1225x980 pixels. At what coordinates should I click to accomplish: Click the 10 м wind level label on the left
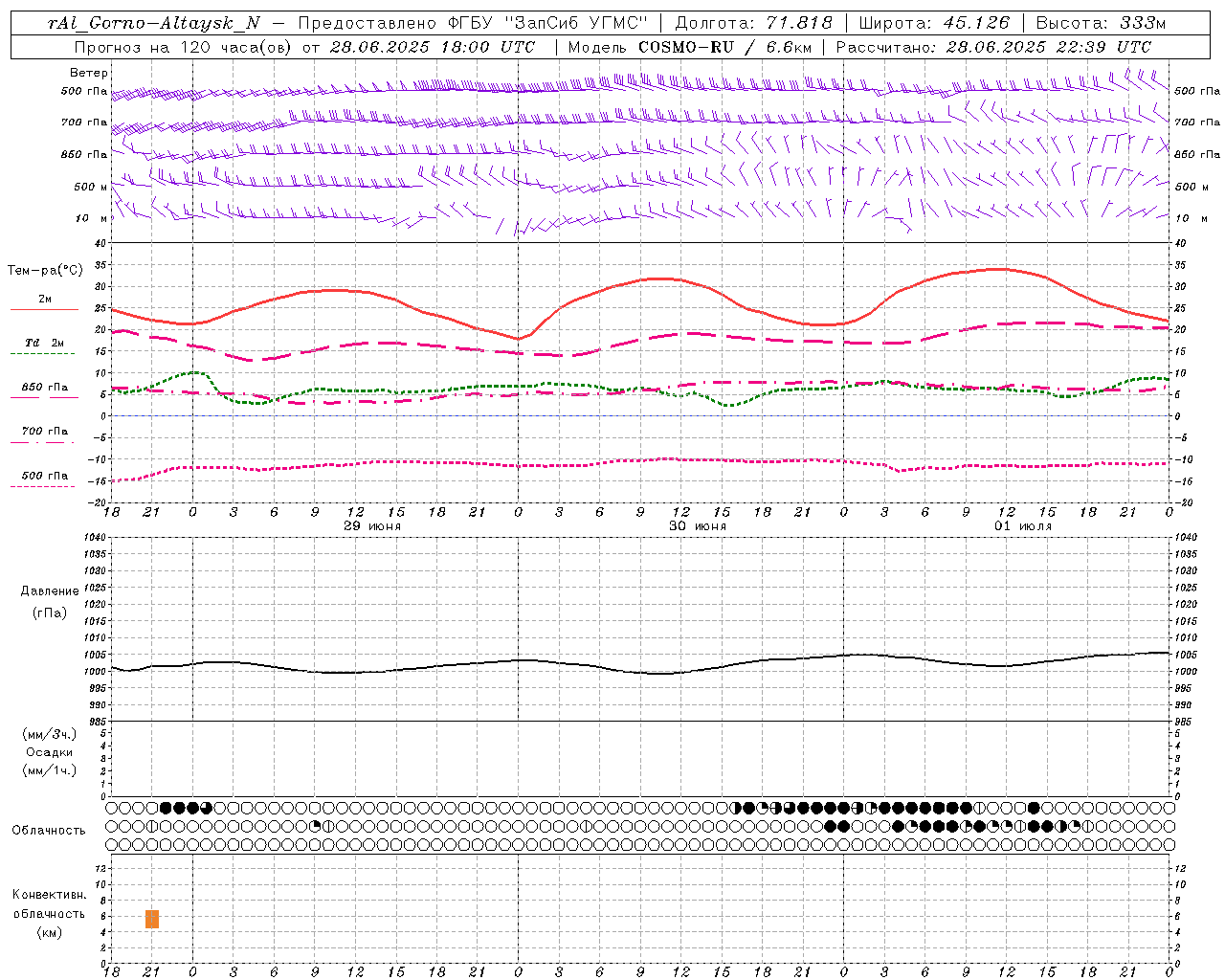92,218
